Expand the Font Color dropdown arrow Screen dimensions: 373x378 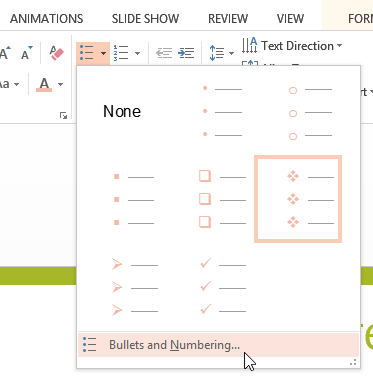pos(60,84)
